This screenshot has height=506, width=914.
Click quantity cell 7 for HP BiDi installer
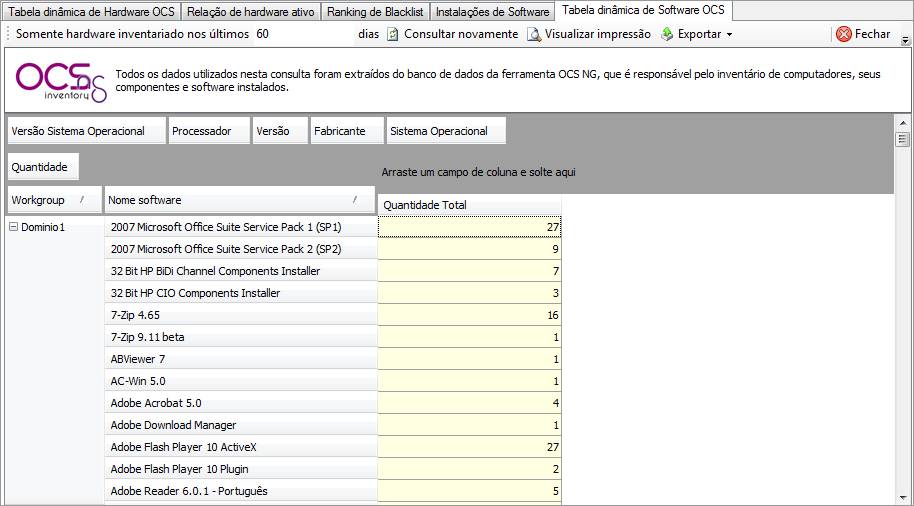[x=469, y=271]
